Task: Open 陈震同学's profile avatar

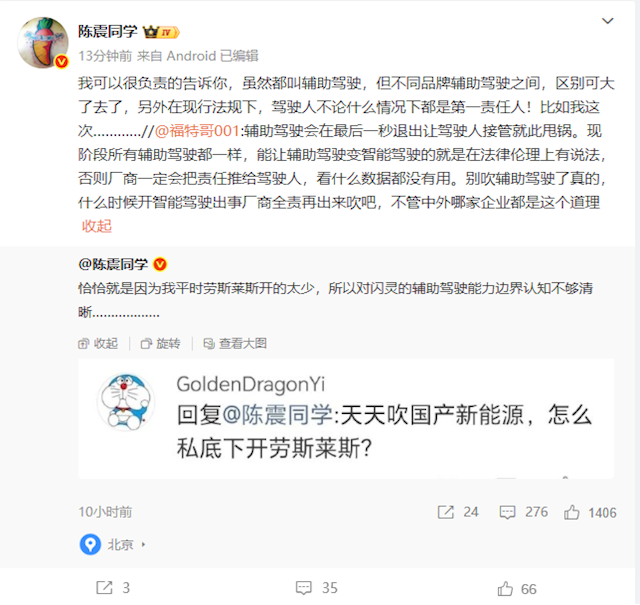Action: click(x=43, y=42)
